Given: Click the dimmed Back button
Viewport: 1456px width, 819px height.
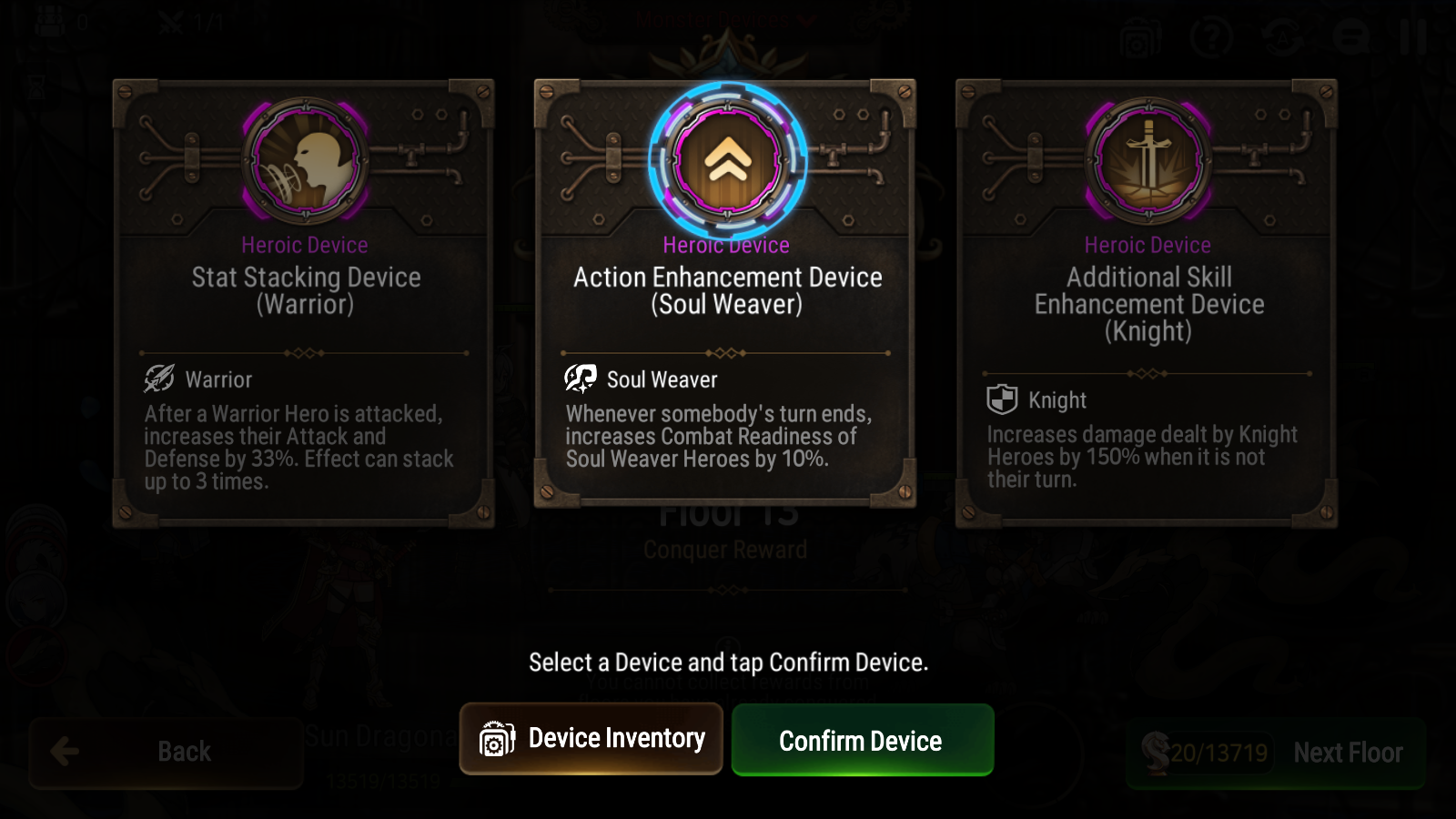Looking at the screenshot, I should (165, 752).
